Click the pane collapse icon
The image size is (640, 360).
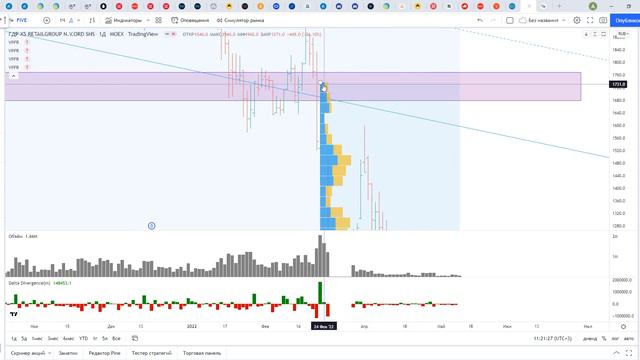[x=595, y=34]
